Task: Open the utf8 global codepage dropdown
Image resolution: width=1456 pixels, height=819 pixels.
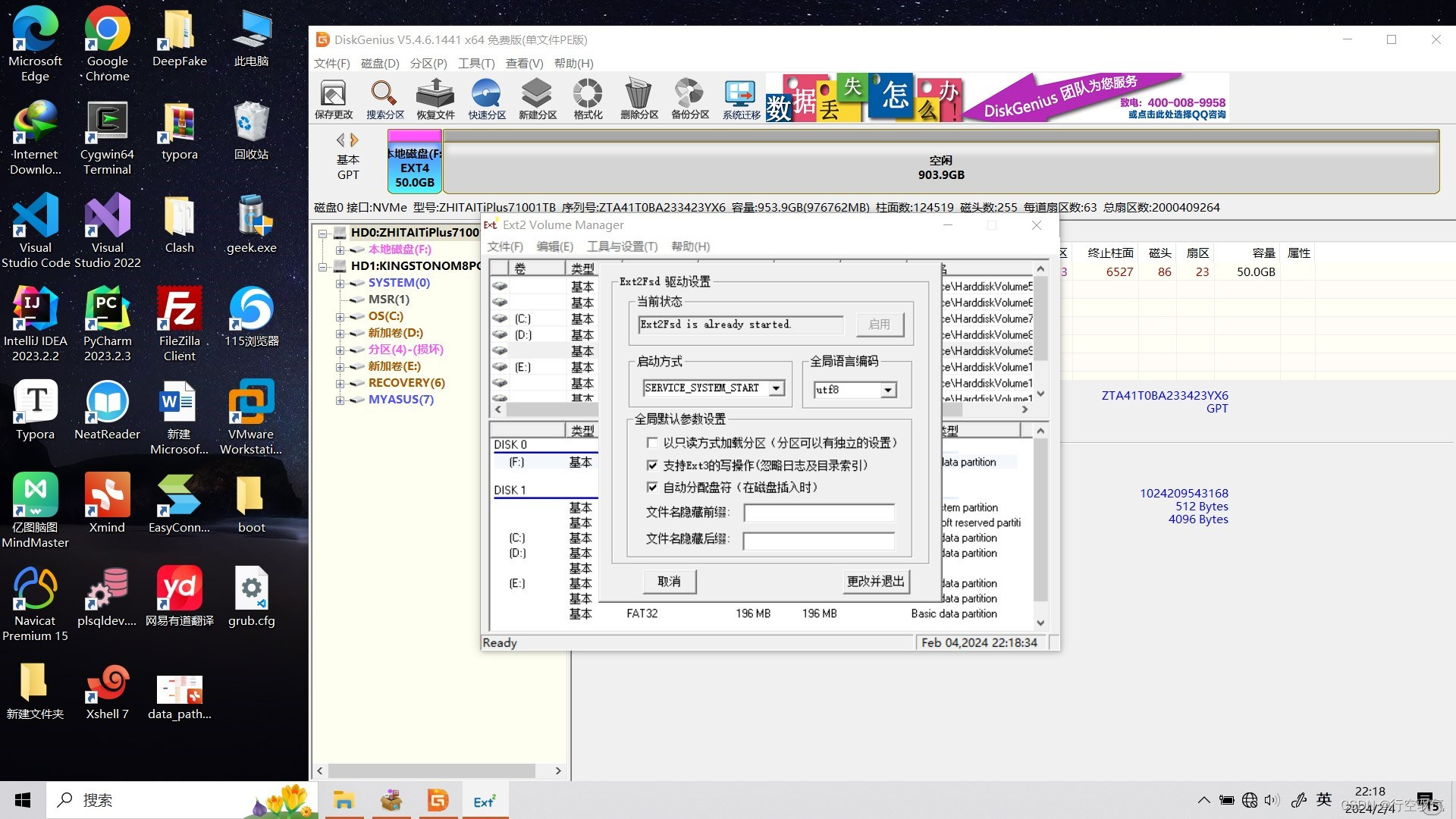Action: tap(888, 390)
